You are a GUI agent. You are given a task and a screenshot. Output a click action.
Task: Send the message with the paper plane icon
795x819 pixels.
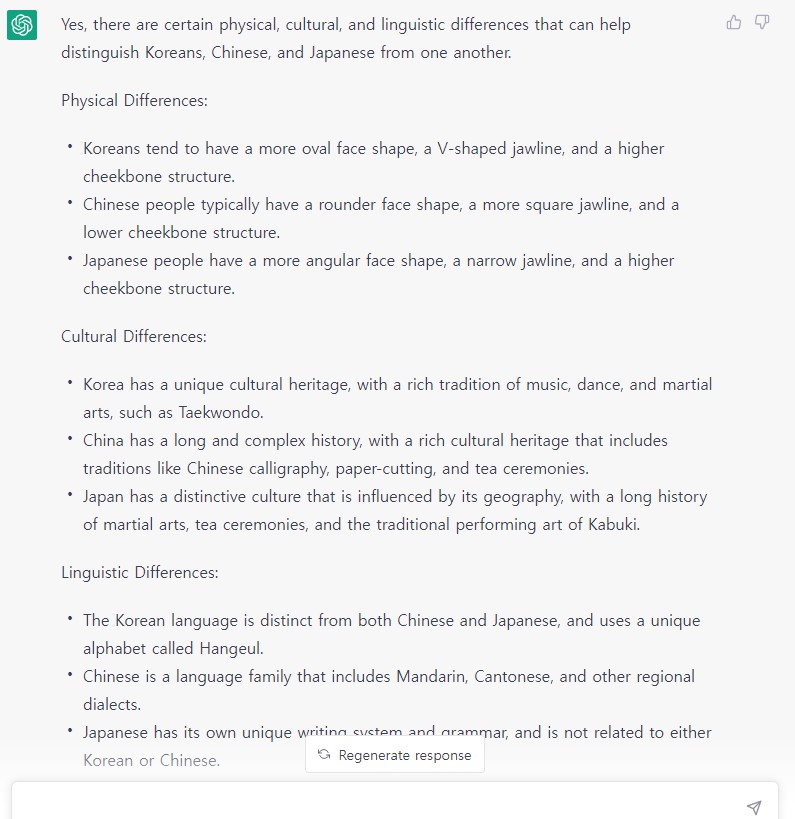pos(754,807)
